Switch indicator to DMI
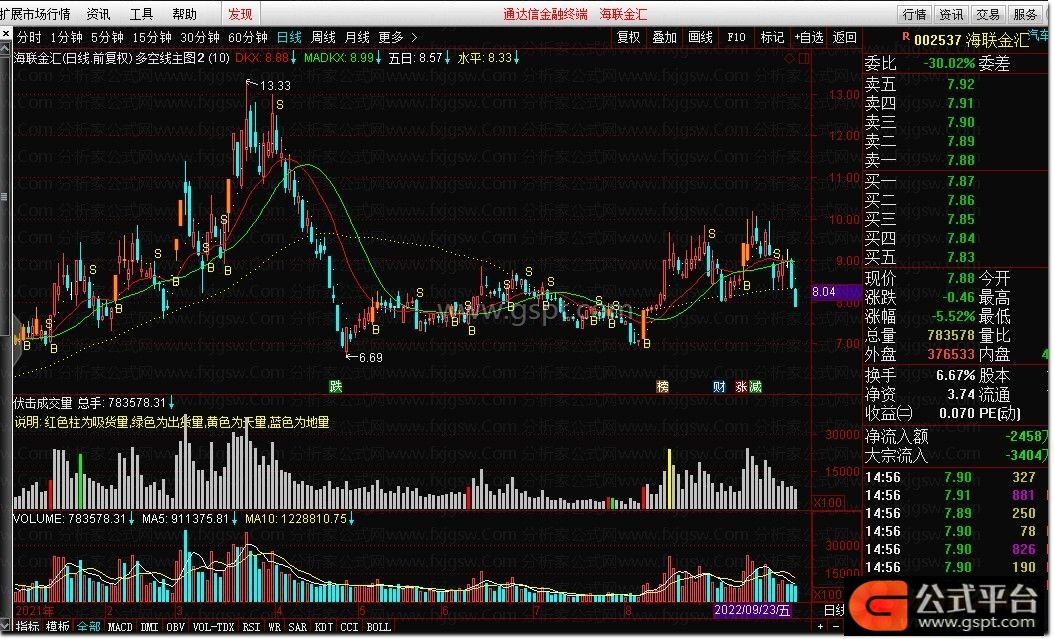The width and height of the screenshot is (1054, 639). (x=149, y=627)
